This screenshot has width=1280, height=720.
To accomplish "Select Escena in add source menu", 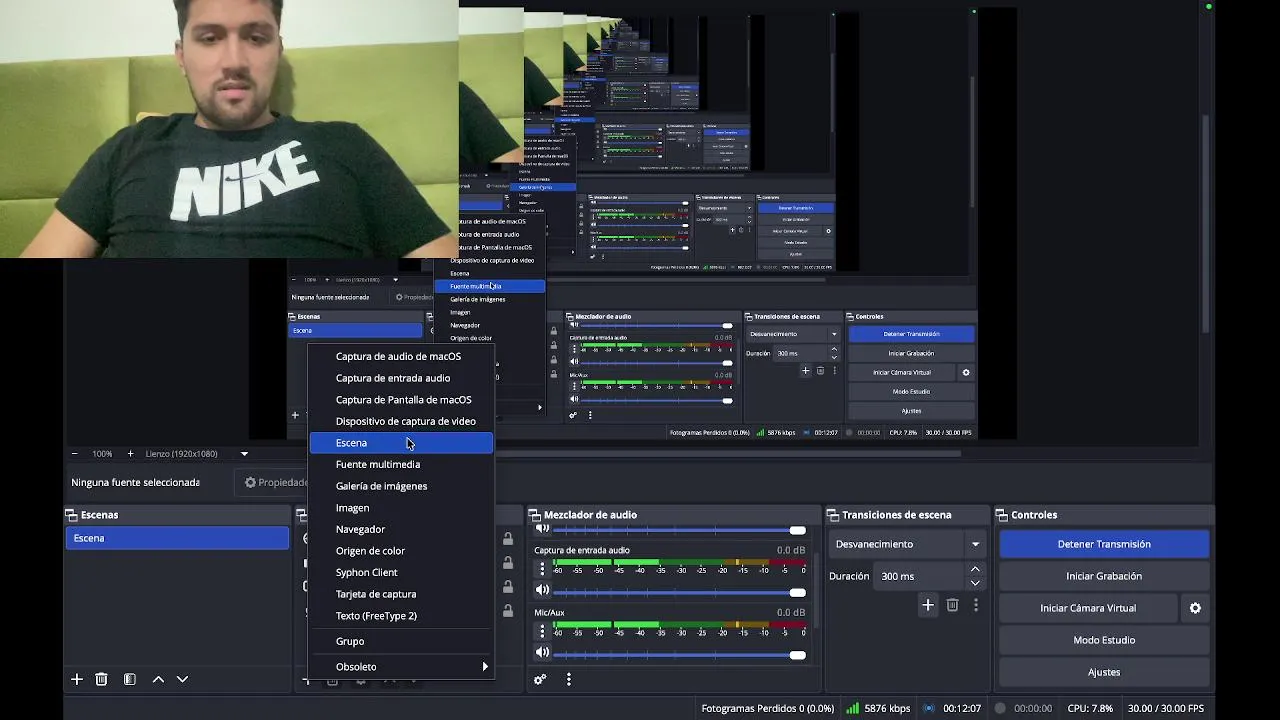I will coord(401,443).
